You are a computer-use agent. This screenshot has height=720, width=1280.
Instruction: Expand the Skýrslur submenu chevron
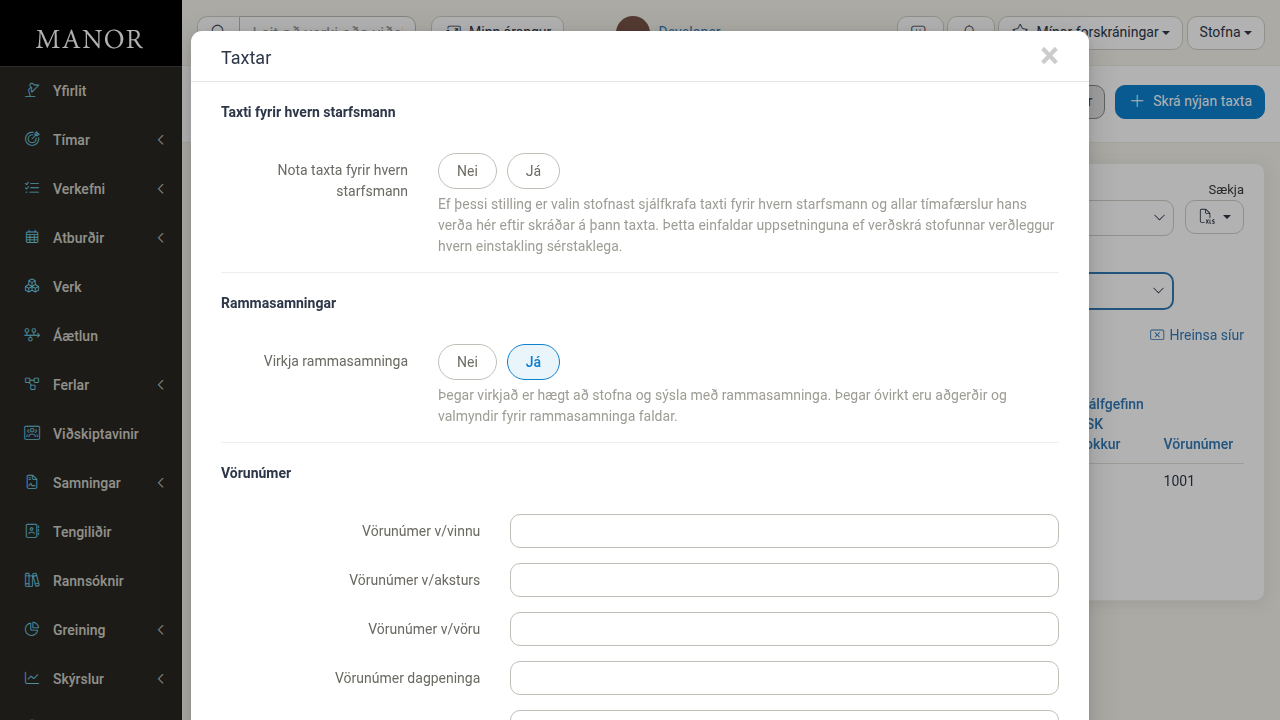coord(161,679)
